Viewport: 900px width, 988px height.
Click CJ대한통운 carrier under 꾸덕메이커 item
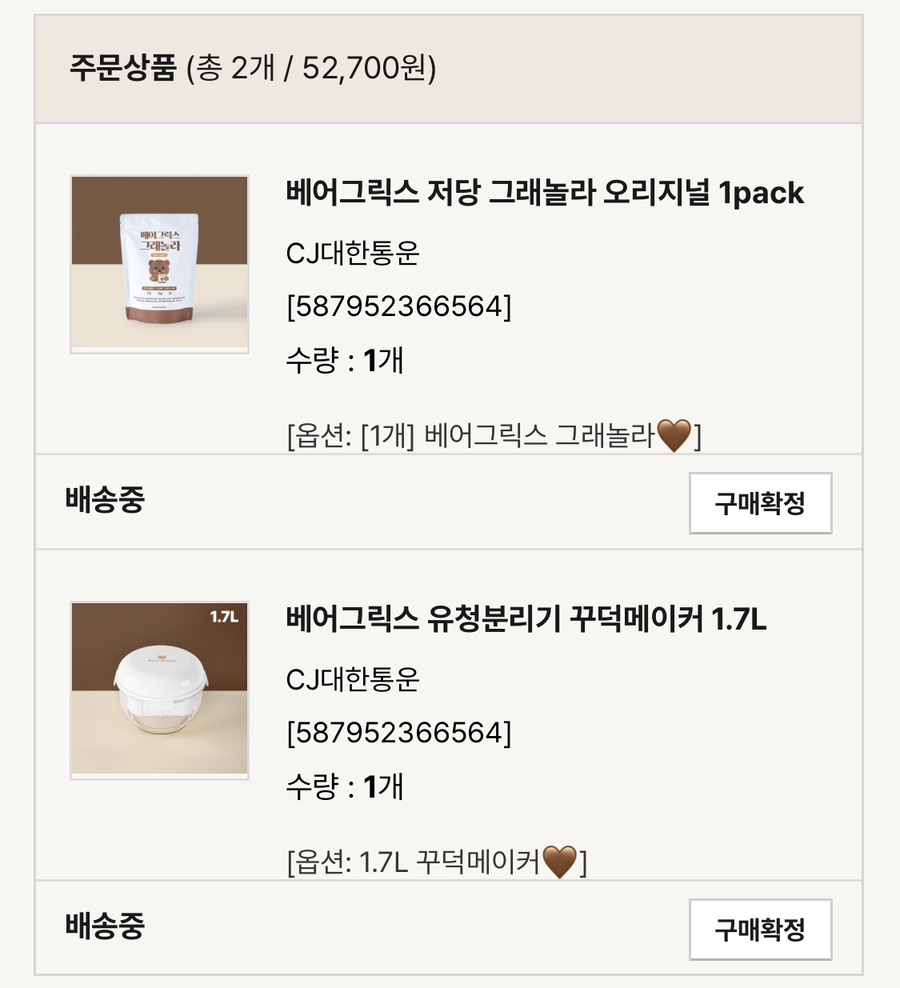coord(352,680)
